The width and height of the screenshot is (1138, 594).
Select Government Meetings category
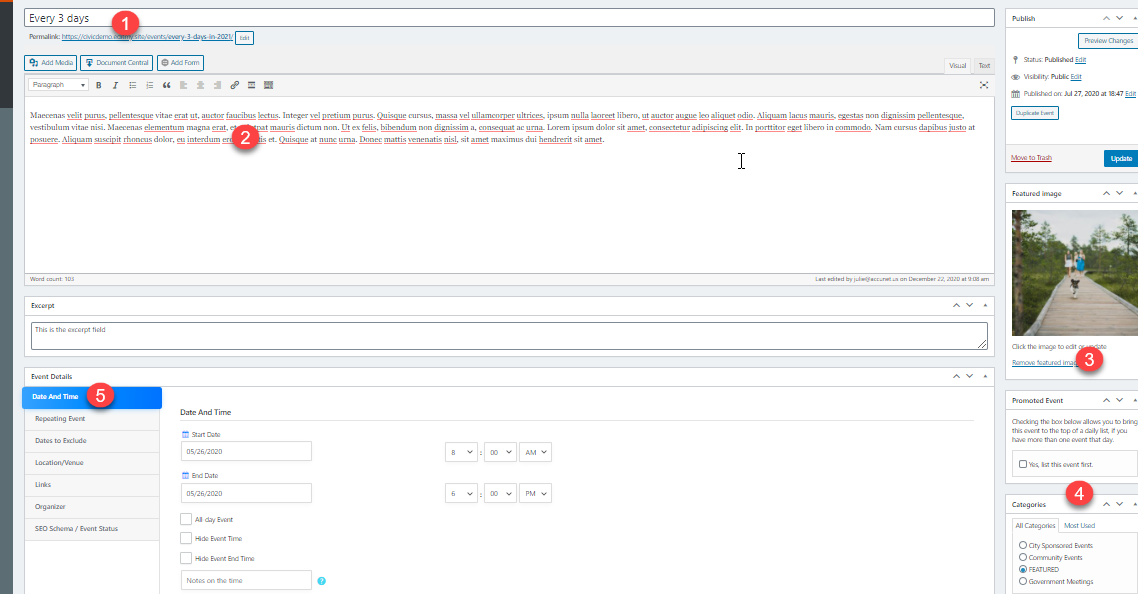(x=1023, y=582)
